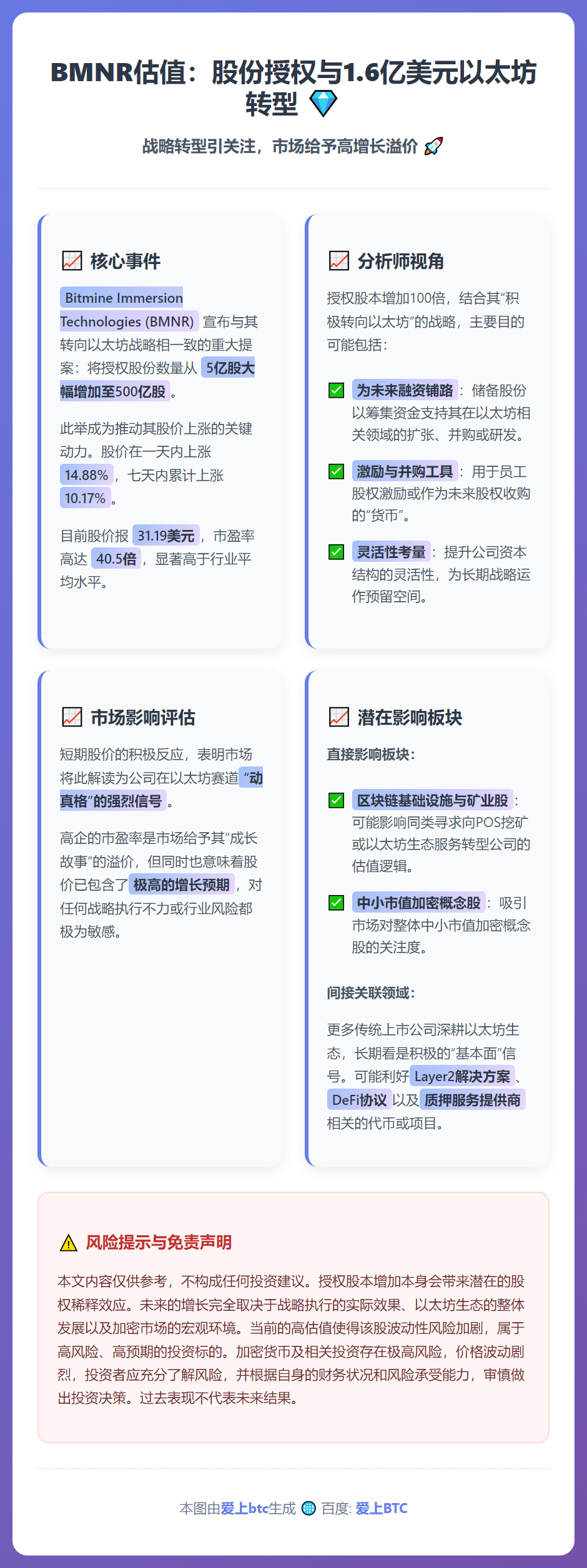587x1568 pixels.
Task: Click the checkmark next to 中小市值加密概念股
Action: pos(336,903)
